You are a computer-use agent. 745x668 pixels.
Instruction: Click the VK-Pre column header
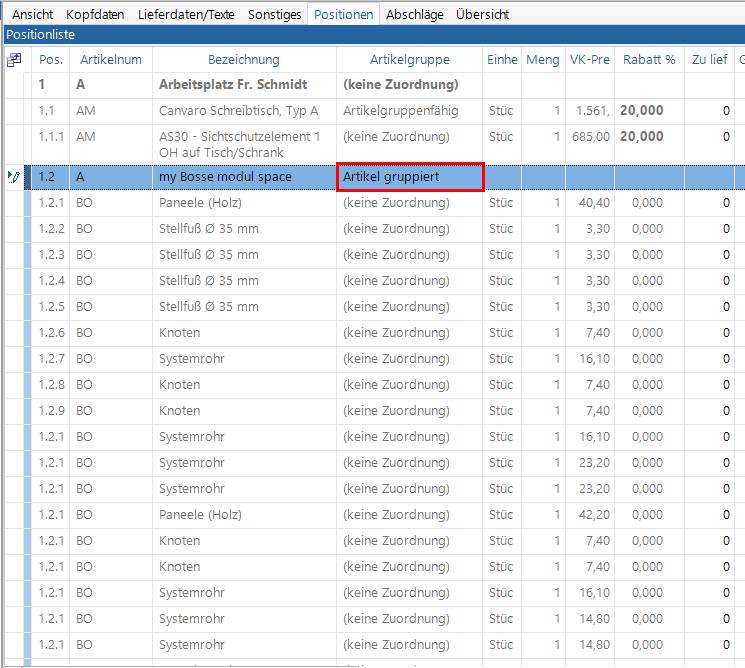coord(589,60)
